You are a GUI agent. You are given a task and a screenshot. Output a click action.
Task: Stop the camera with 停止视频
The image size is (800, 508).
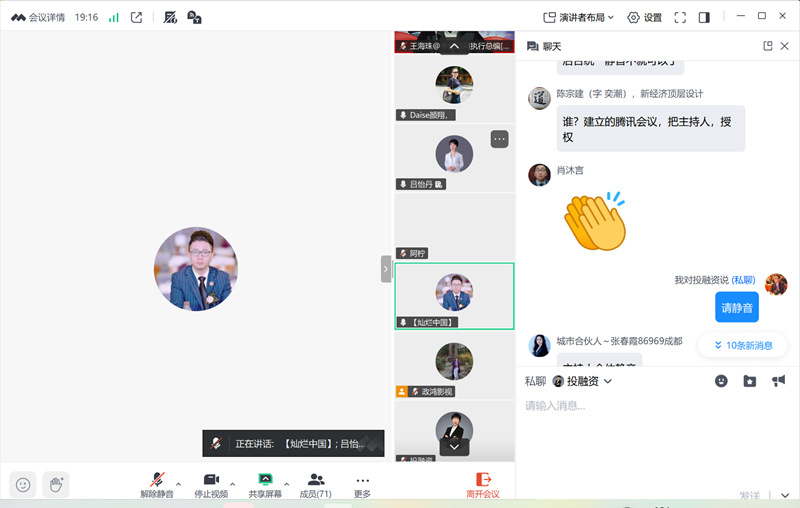(x=210, y=484)
